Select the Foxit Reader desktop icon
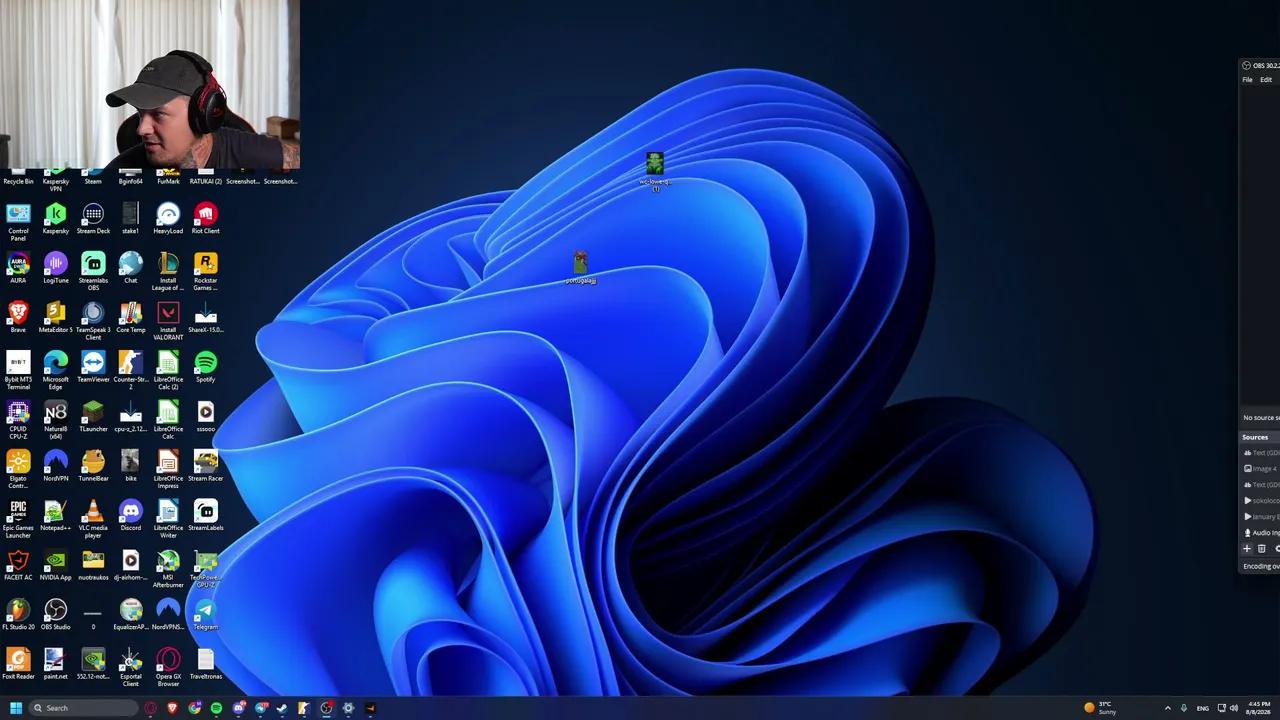This screenshot has width=1280, height=720. [x=18, y=664]
